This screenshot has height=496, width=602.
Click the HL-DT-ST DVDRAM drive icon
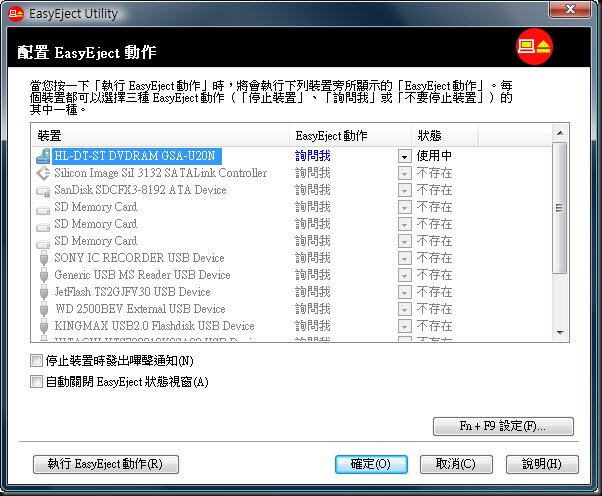(x=43, y=156)
